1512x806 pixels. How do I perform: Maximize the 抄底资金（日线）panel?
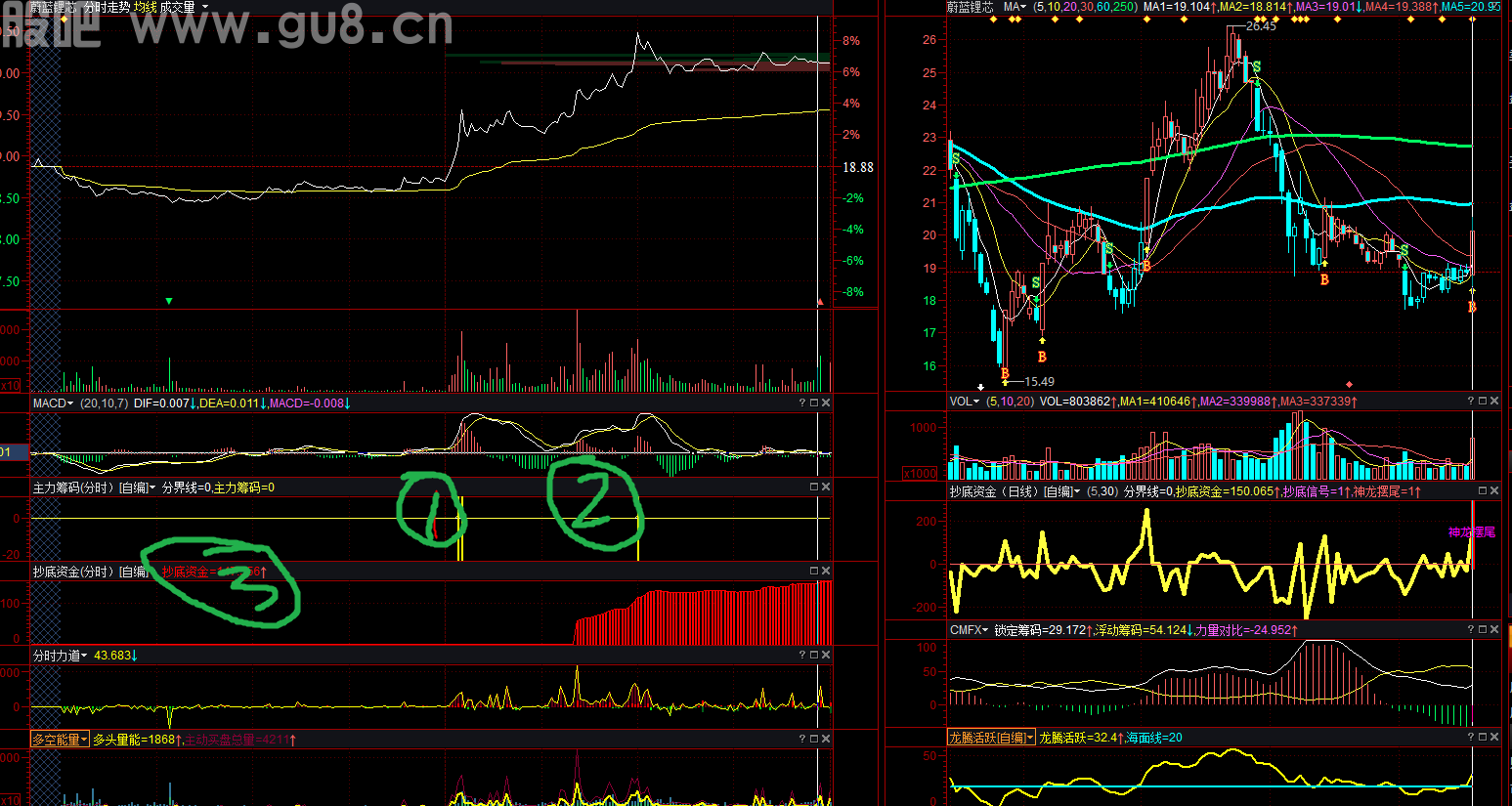click(1483, 490)
